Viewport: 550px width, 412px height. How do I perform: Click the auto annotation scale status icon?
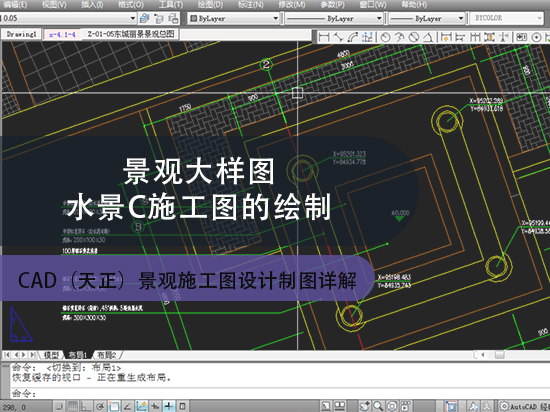pos(487,406)
